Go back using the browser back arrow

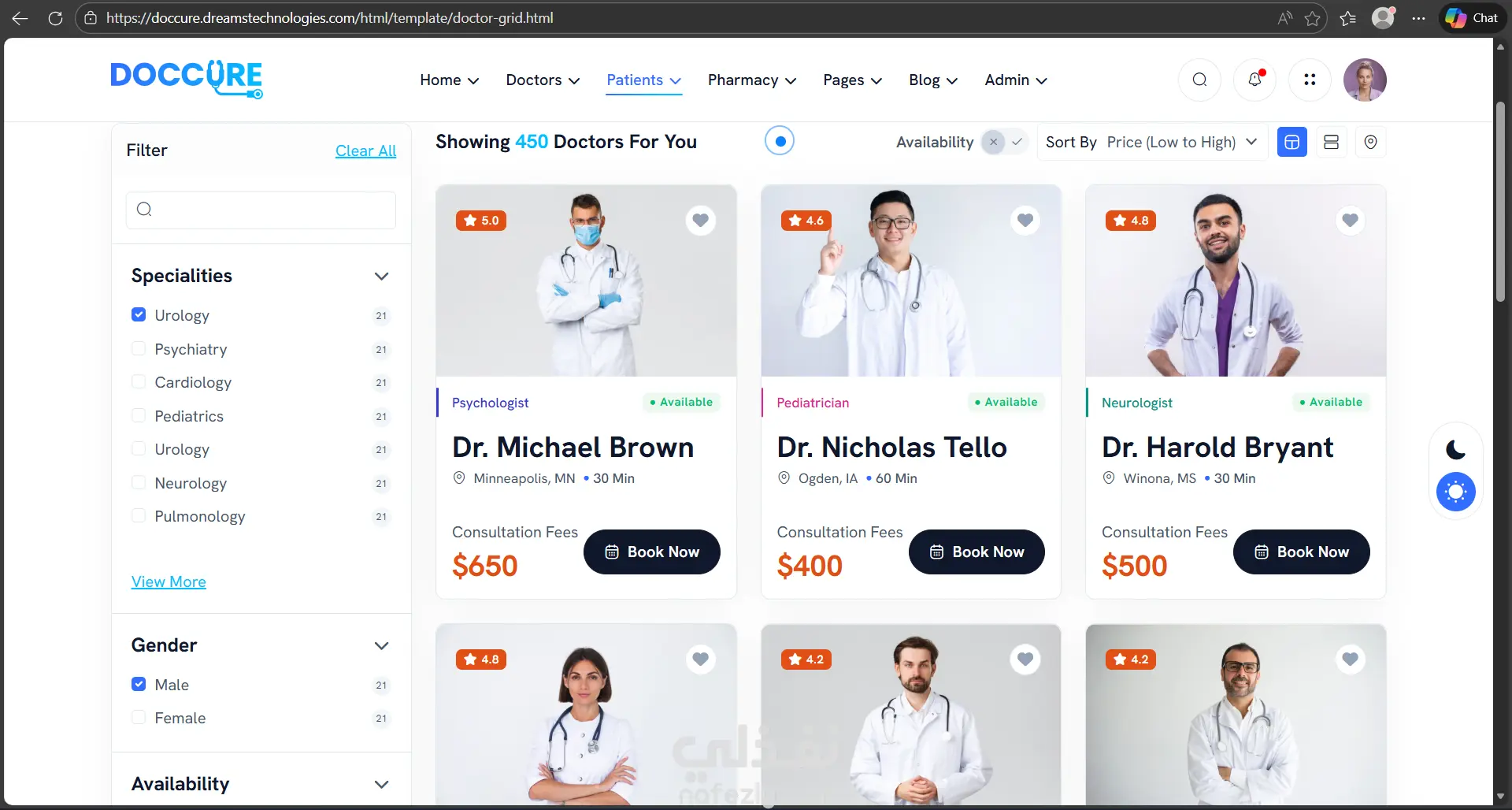(20, 18)
